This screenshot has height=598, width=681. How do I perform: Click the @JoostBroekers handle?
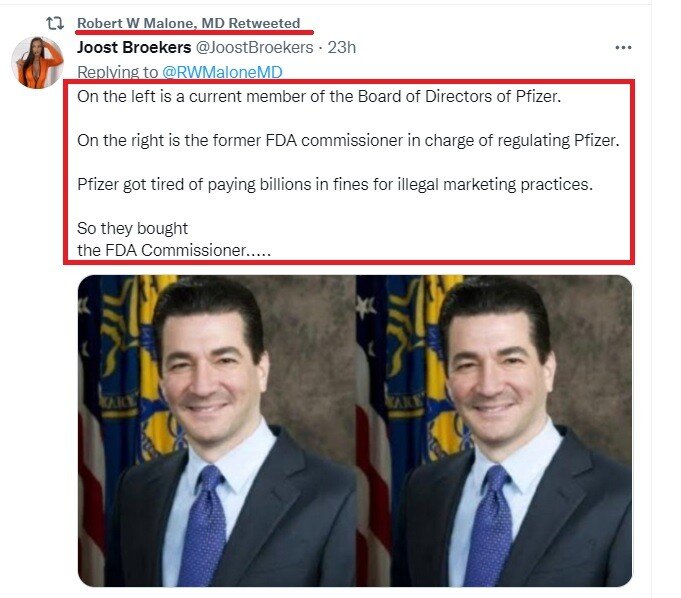click(x=255, y=47)
